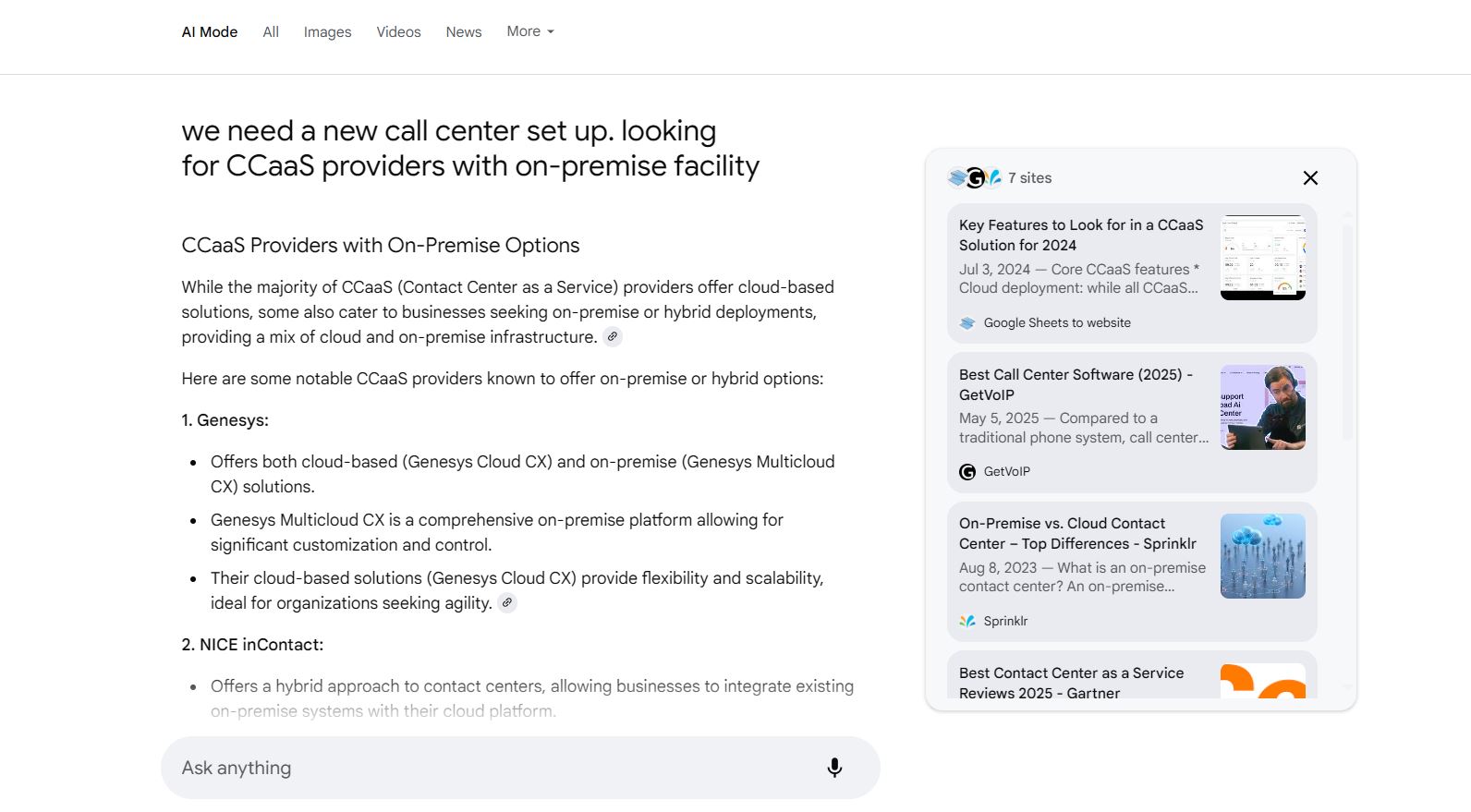Click the '7 sites' label
The height and width of the screenshot is (812, 1471).
point(1029,178)
